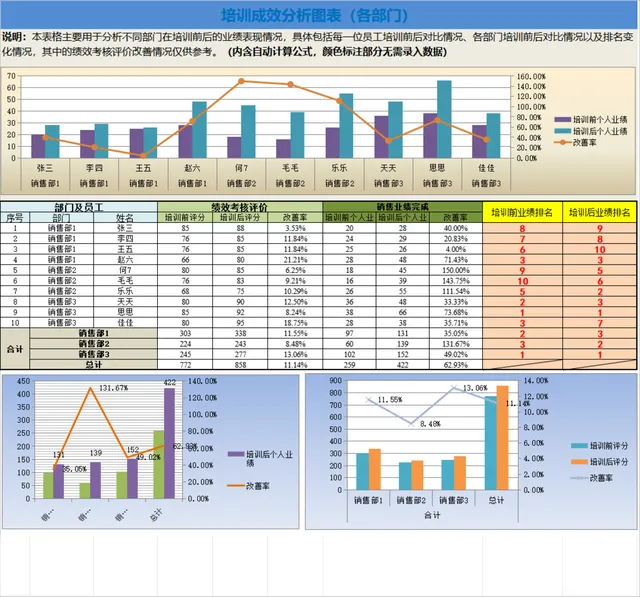Image resolution: width=640 pixels, height=597 pixels.
Task: Click the 培训后评分 column header in table
Action: coord(240,217)
